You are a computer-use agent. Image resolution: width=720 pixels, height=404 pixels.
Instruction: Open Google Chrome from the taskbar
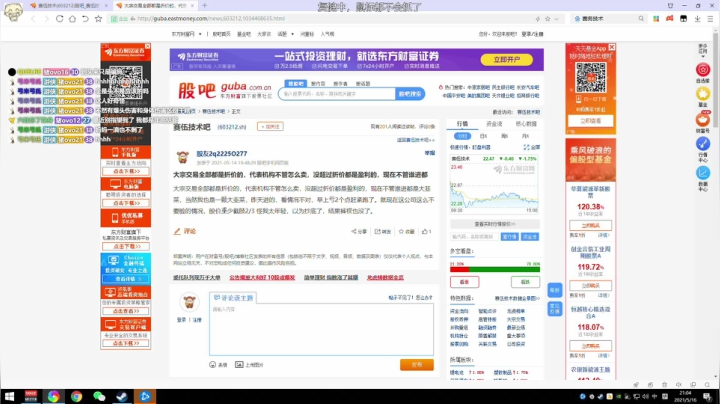click(x=76, y=396)
